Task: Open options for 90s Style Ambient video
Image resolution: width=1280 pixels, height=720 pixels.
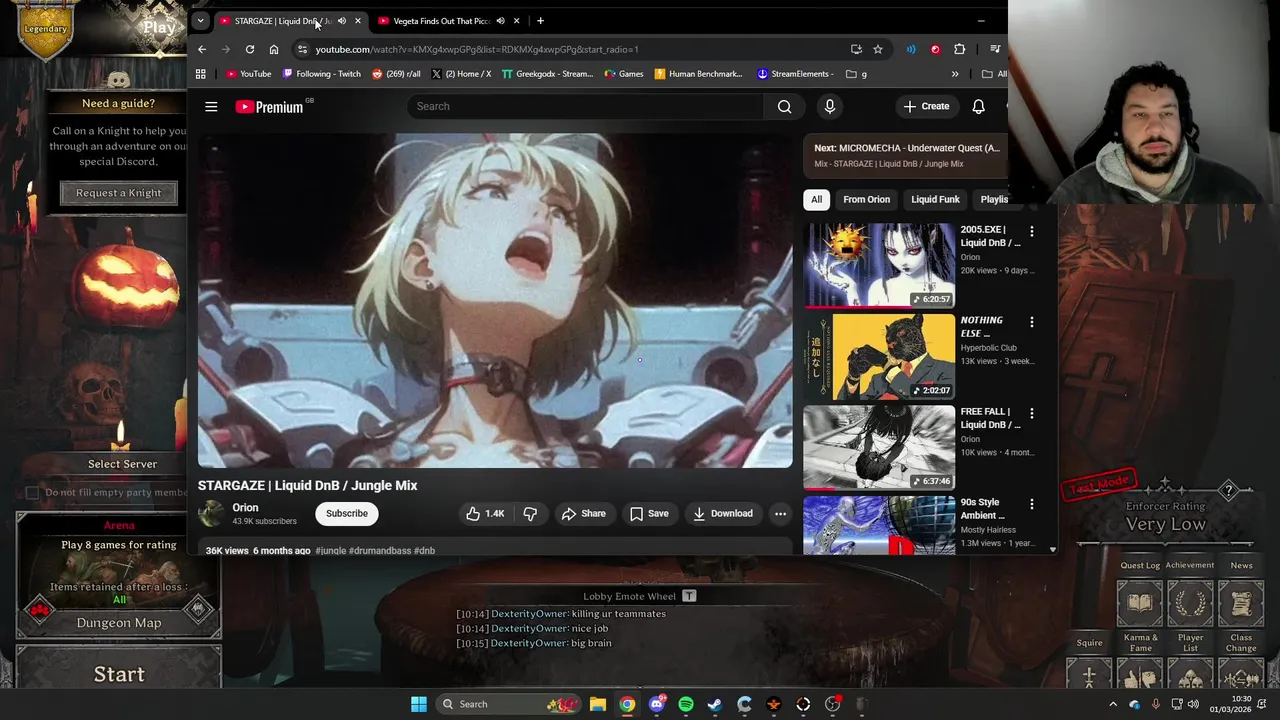Action: point(1031,504)
